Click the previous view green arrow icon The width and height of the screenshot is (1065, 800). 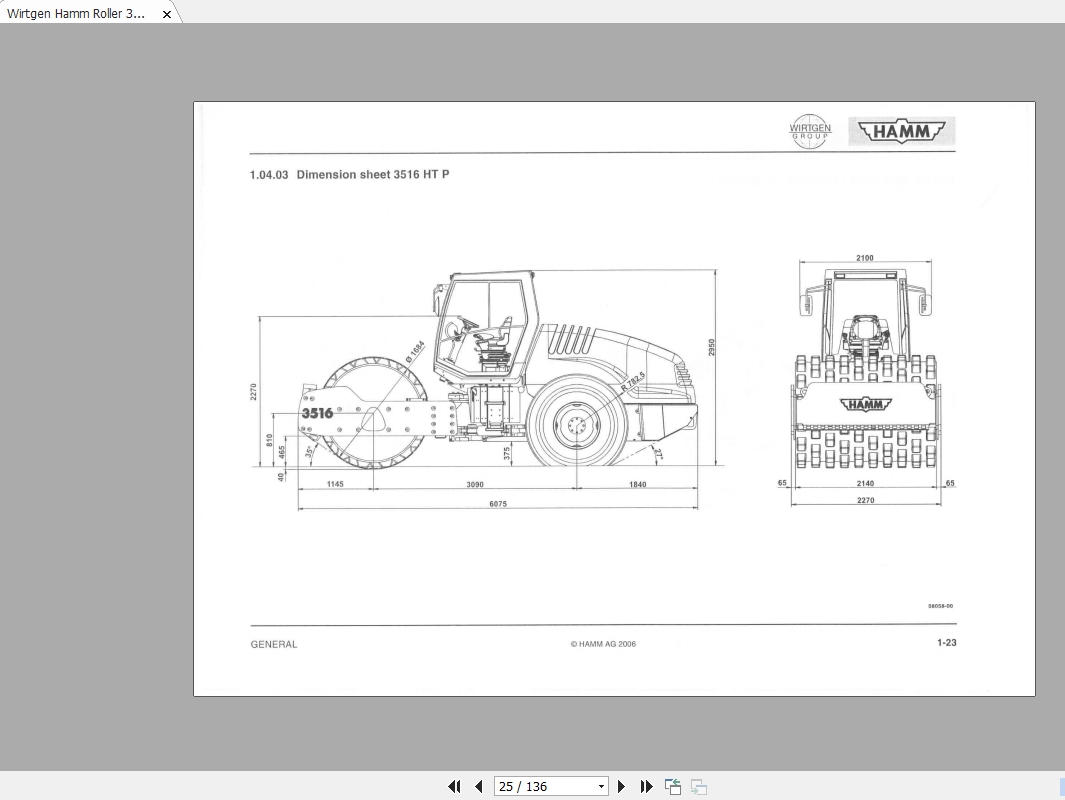click(x=672, y=786)
